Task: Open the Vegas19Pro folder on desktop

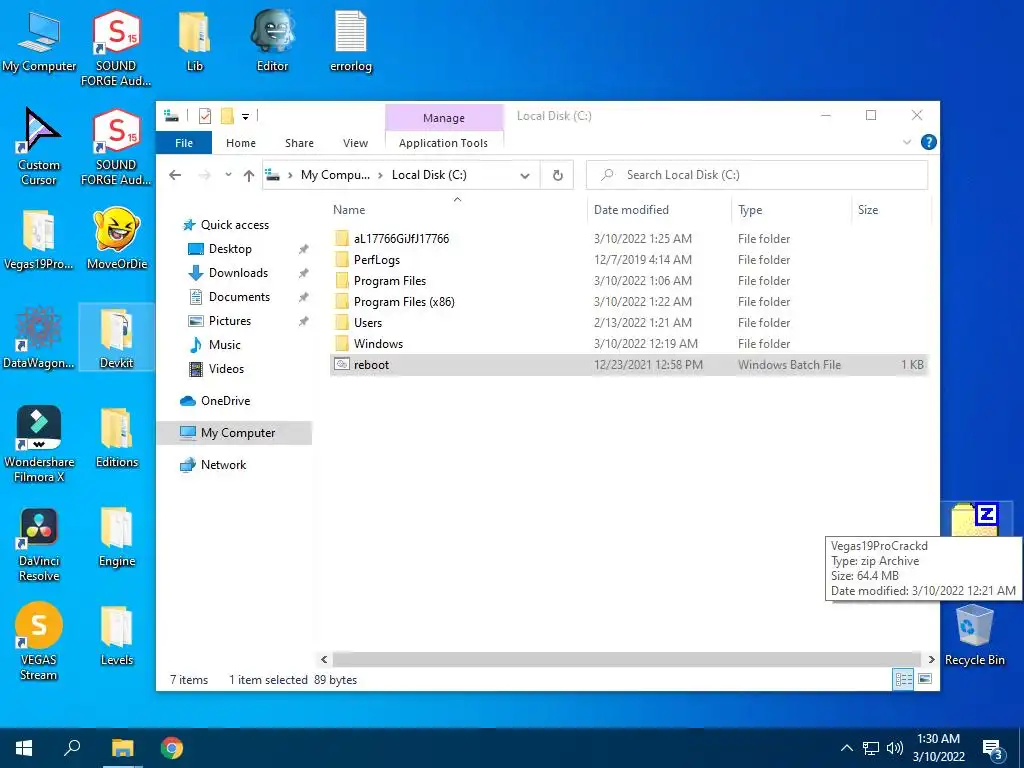Action: (x=39, y=240)
